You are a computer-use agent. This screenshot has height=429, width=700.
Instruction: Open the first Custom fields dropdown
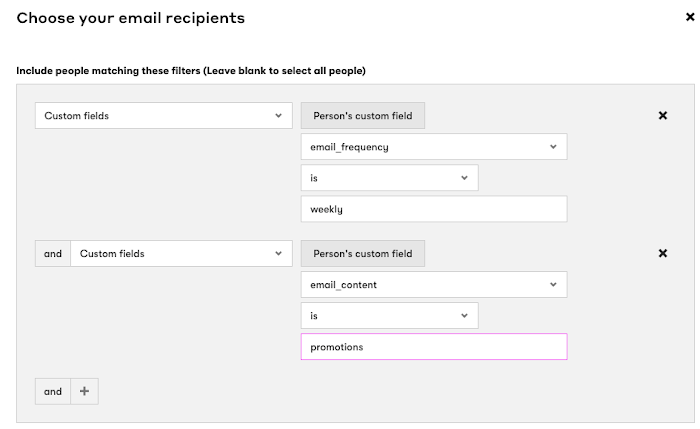pyautogui.click(x=164, y=116)
